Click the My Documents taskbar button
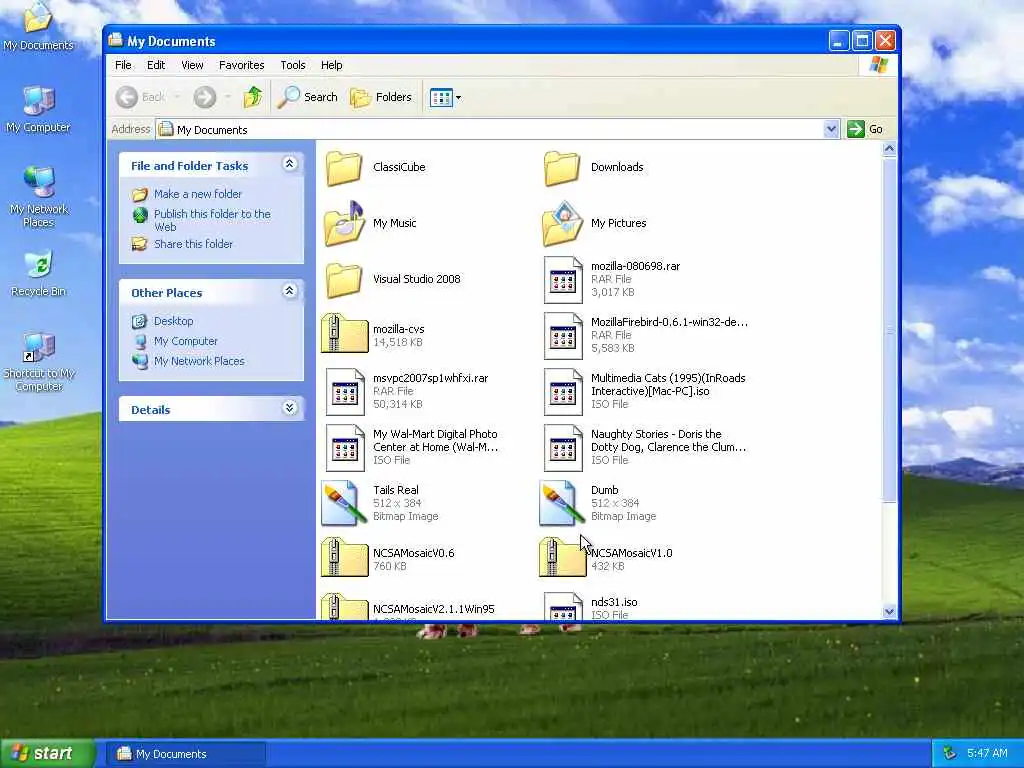The height and width of the screenshot is (768, 1024). [187, 754]
